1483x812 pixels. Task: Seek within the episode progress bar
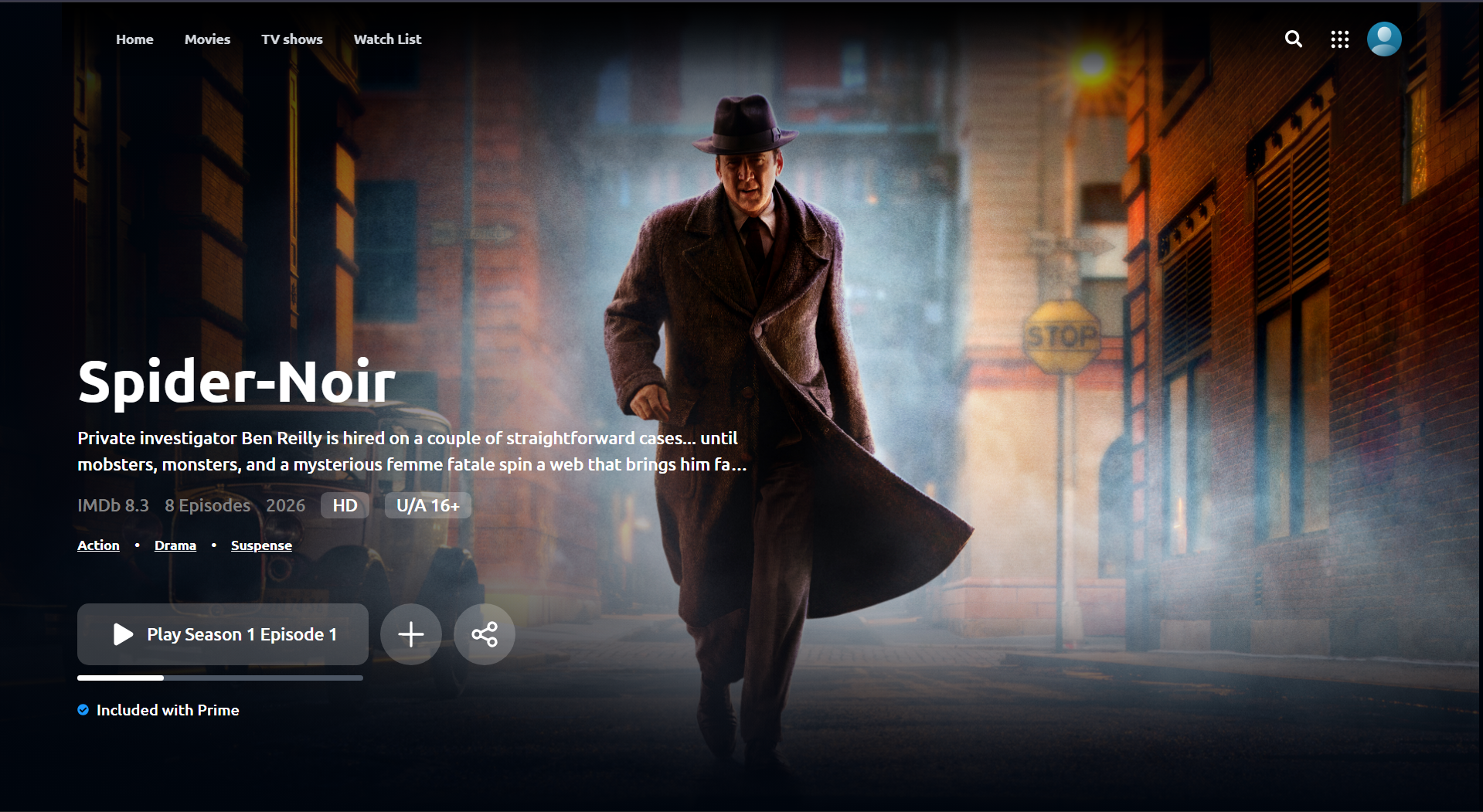[220, 678]
